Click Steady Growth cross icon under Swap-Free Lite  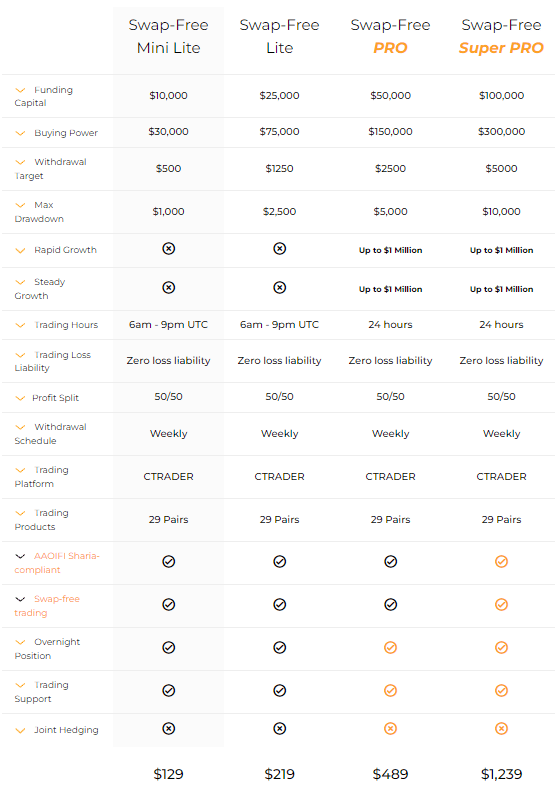pos(280,288)
